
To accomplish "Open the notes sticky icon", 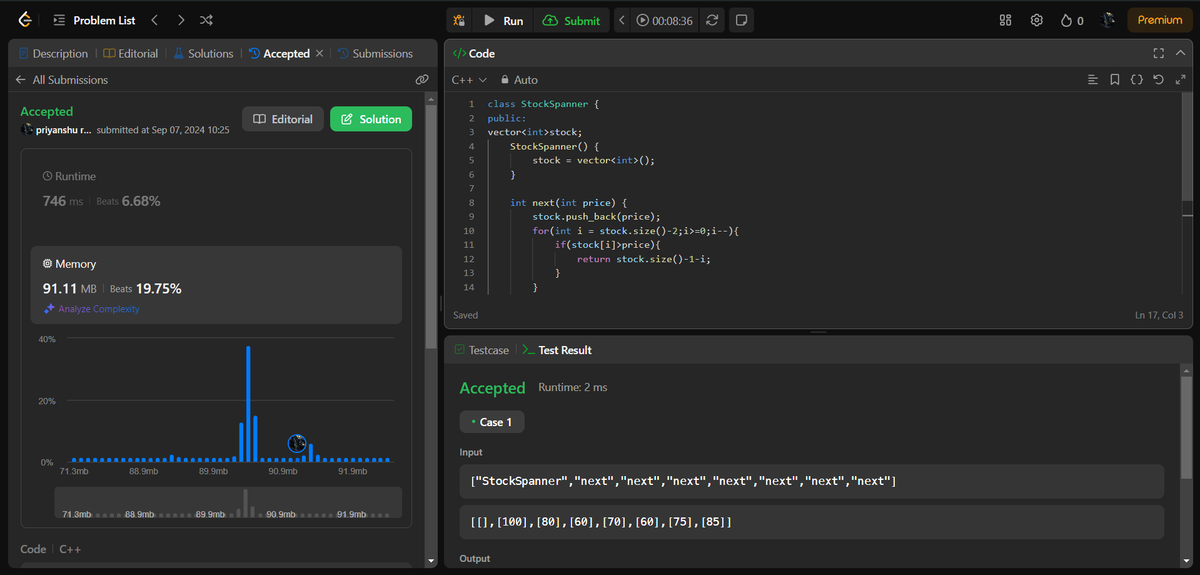I will tap(741, 20).
